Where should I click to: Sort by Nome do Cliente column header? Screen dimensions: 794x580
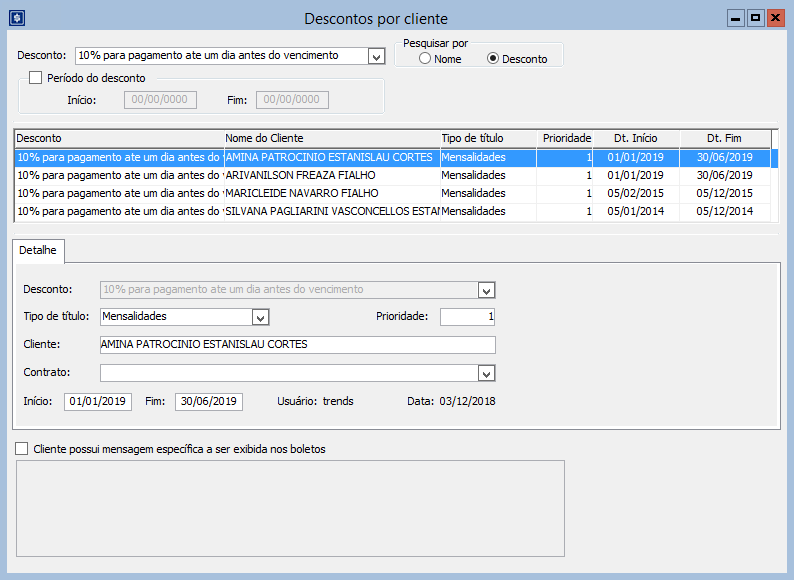pyautogui.click(x=330, y=138)
